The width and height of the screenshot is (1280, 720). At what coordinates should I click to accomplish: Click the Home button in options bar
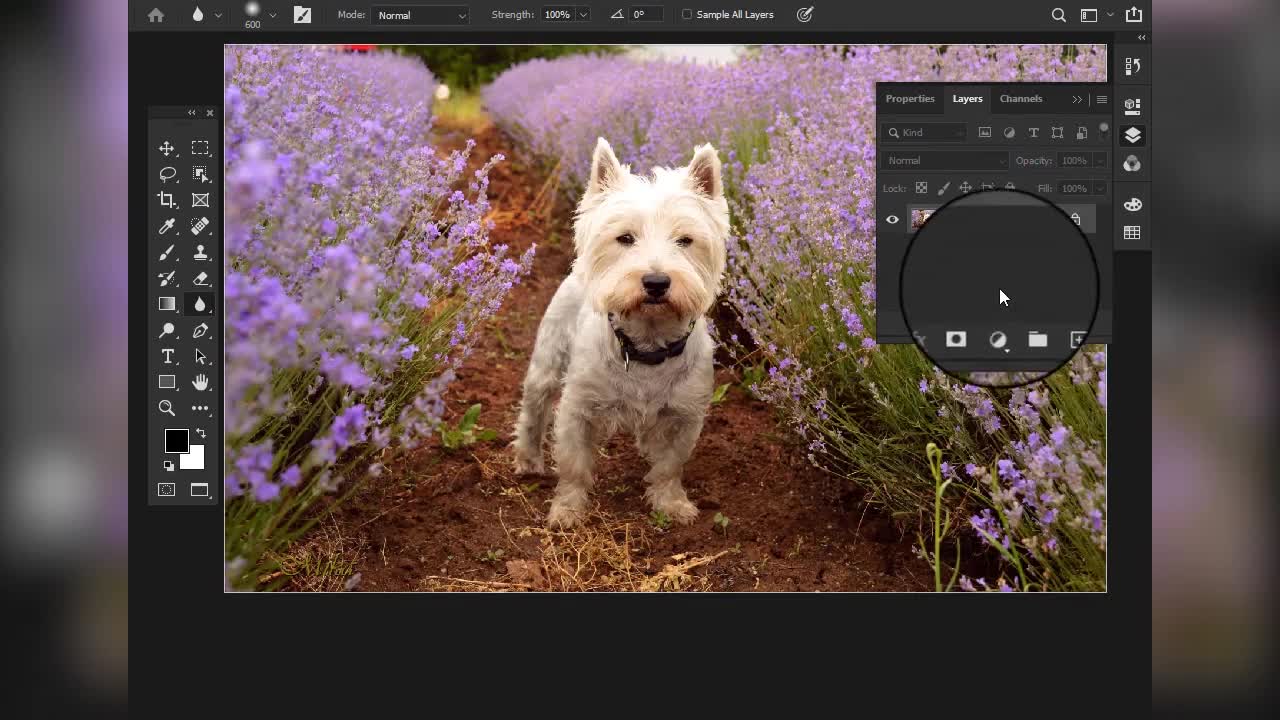(x=155, y=15)
